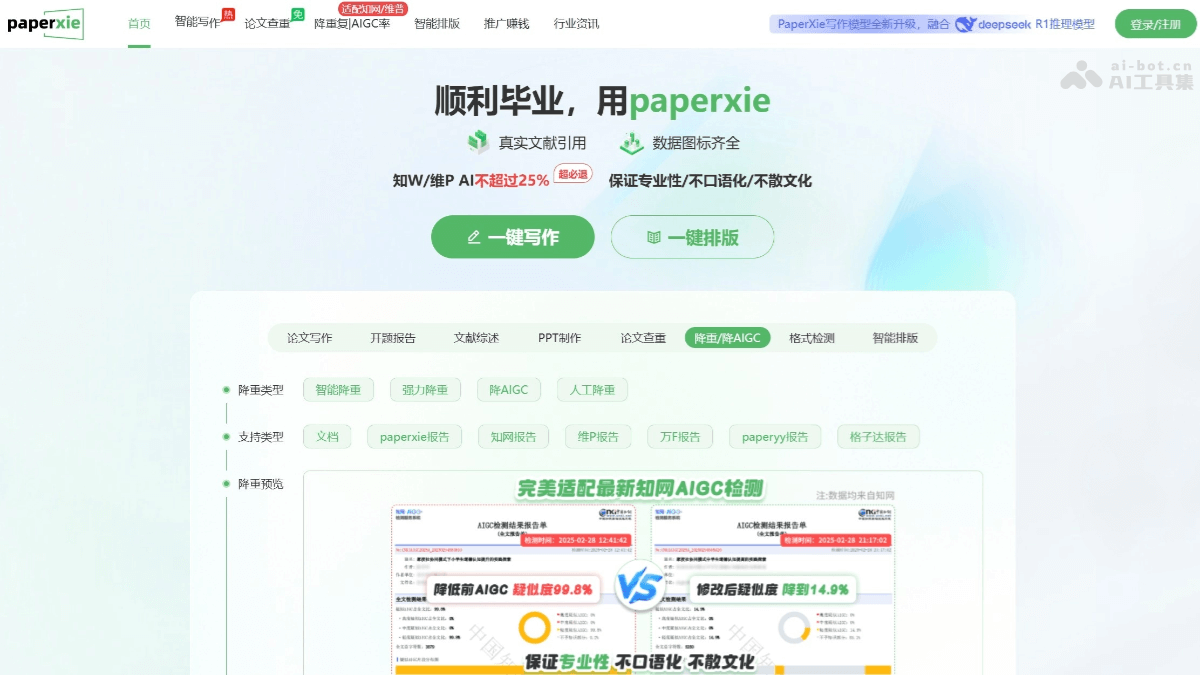Enable the 强力降重 option
The width and height of the screenshot is (1200, 675).
point(424,389)
